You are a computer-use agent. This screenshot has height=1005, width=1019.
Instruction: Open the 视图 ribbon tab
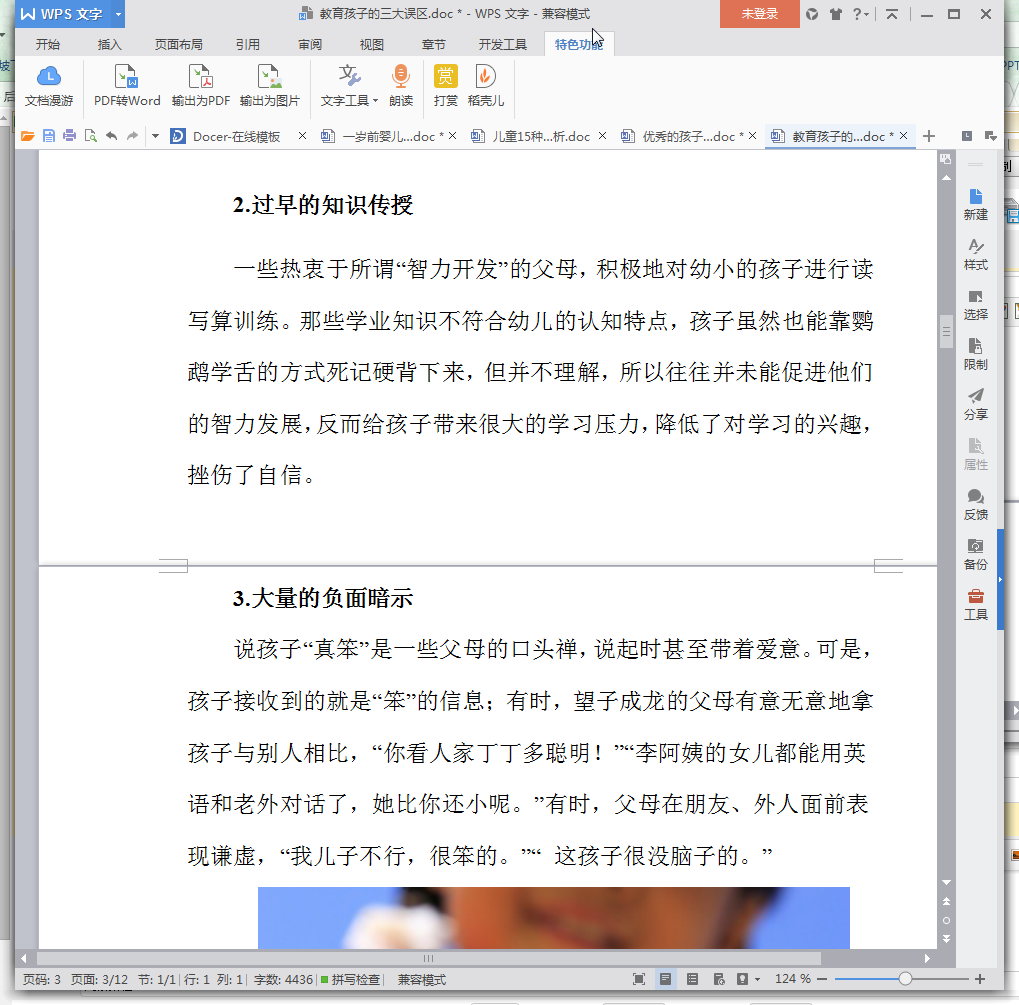point(372,44)
